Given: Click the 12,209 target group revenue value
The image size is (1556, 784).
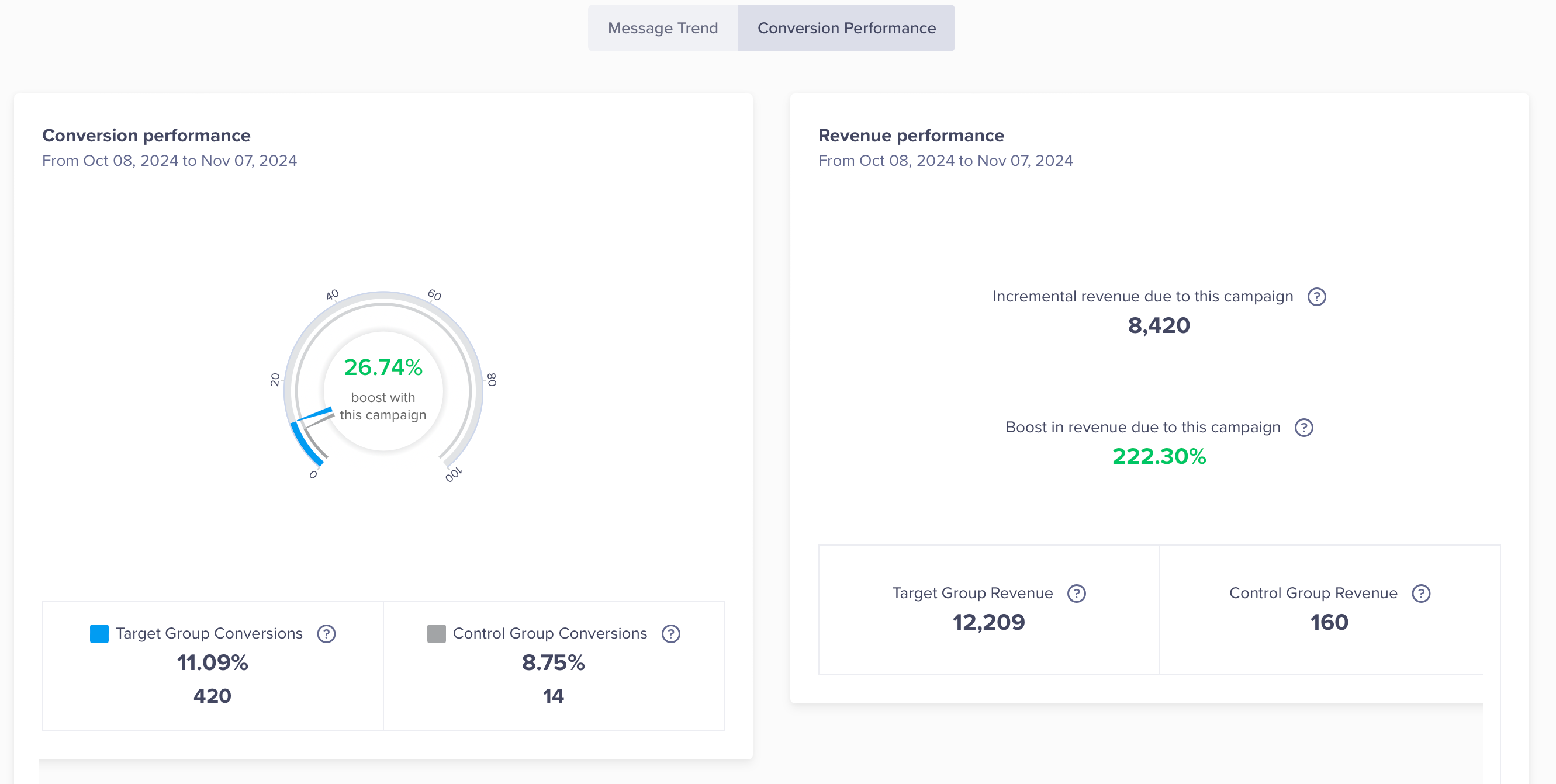Looking at the screenshot, I should pos(989,622).
